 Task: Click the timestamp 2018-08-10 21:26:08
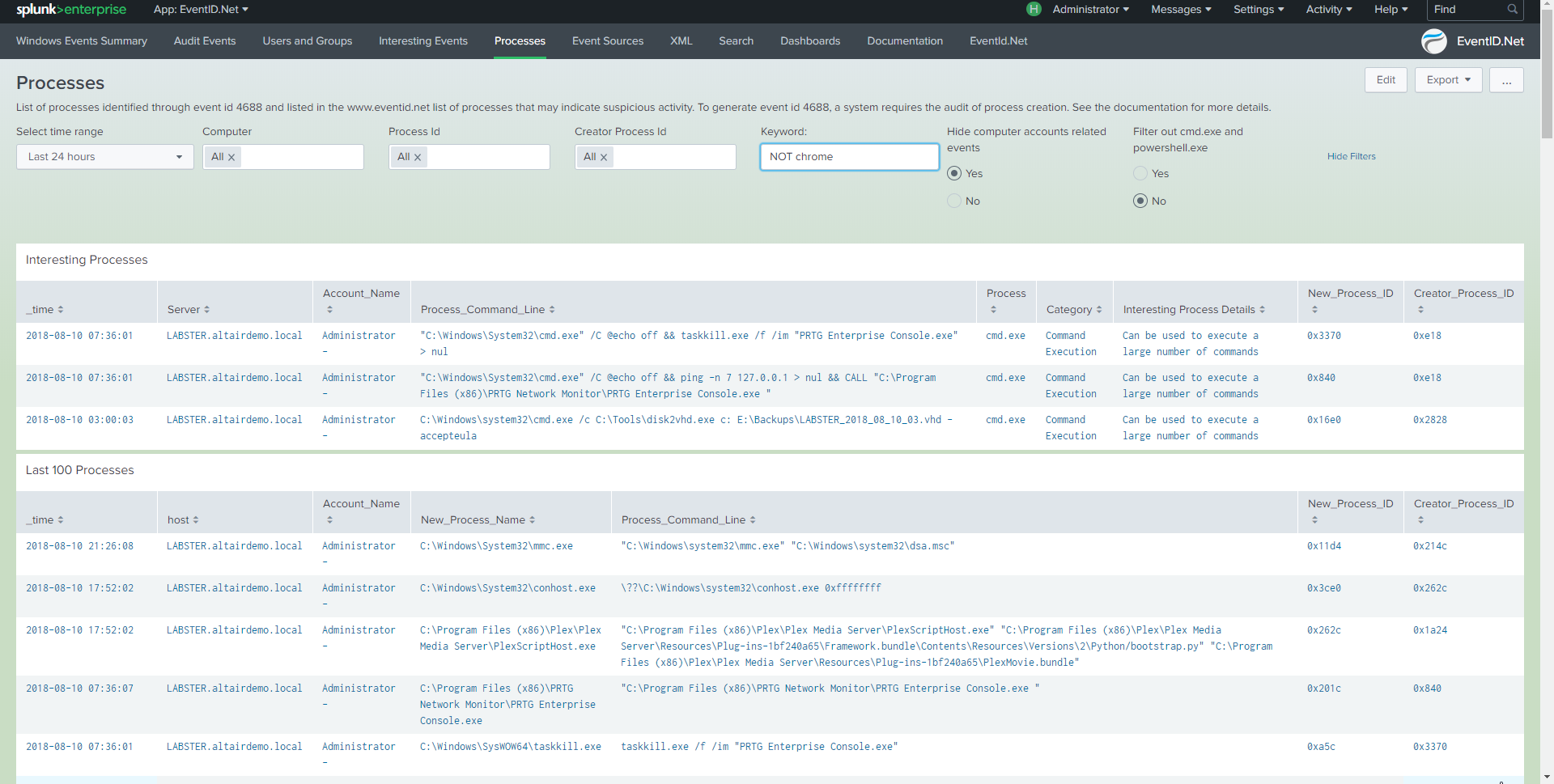click(x=79, y=546)
